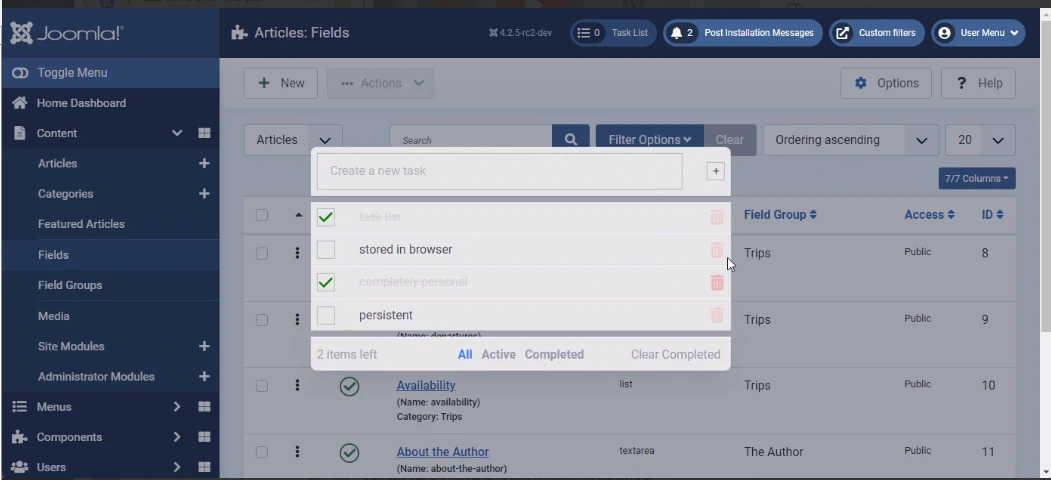Select checkbox for row ID 9
The image size is (1051, 480).
click(261, 320)
